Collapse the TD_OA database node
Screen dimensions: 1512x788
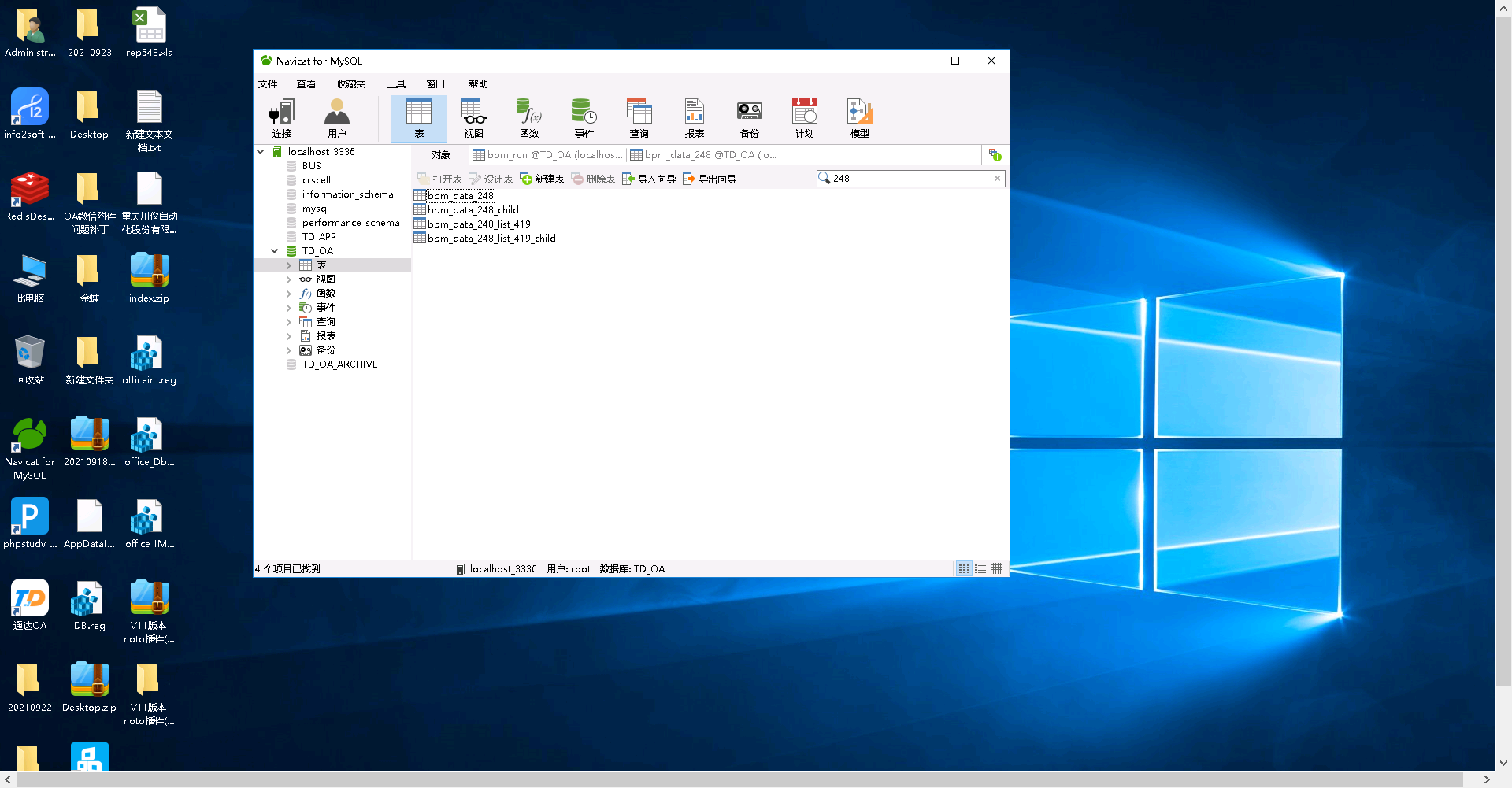click(x=275, y=251)
